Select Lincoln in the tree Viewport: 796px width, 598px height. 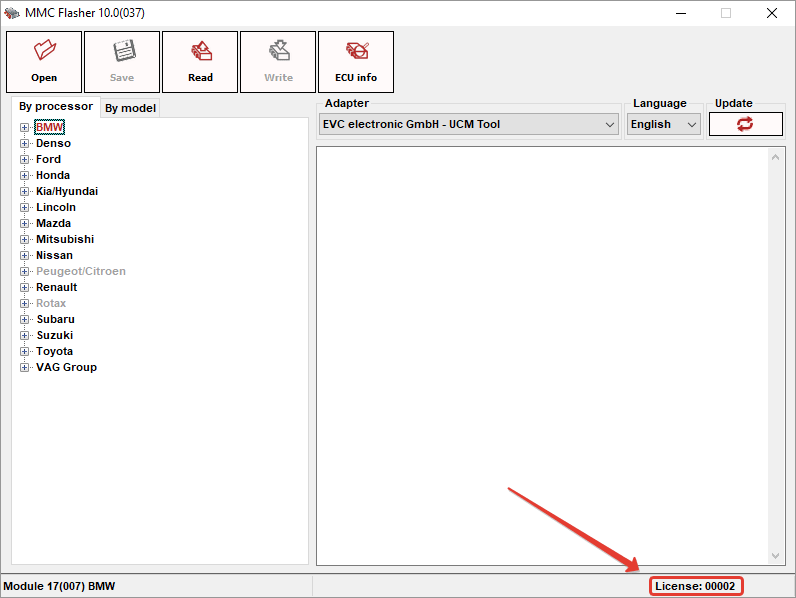pos(56,207)
